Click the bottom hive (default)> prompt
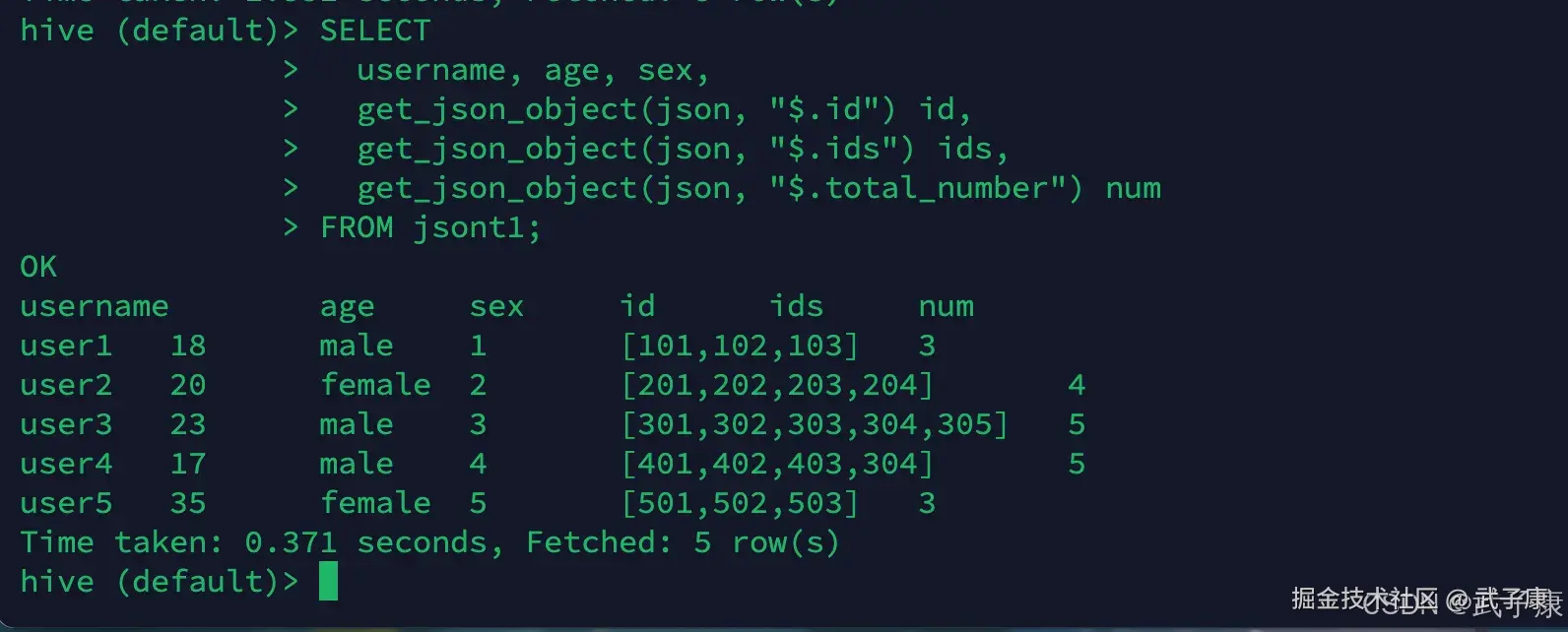The image size is (1568, 632). click(158, 582)
